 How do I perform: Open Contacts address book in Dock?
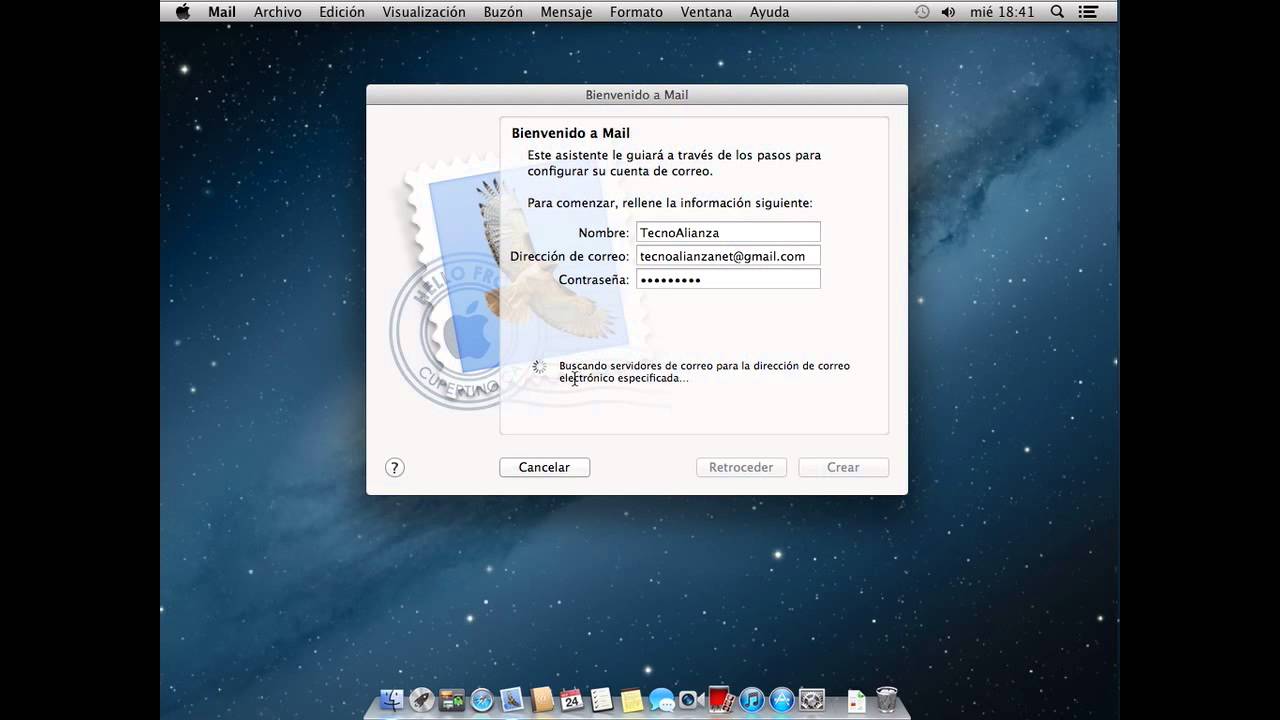(542, 699)
